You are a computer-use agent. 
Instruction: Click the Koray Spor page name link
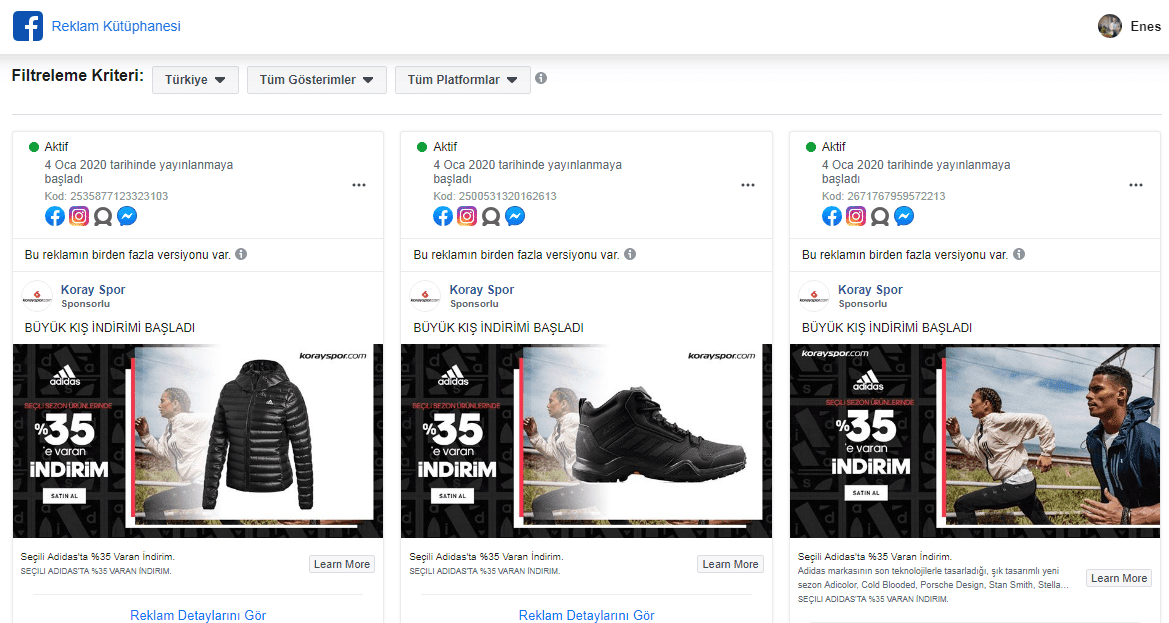click(x=92, y=289)
